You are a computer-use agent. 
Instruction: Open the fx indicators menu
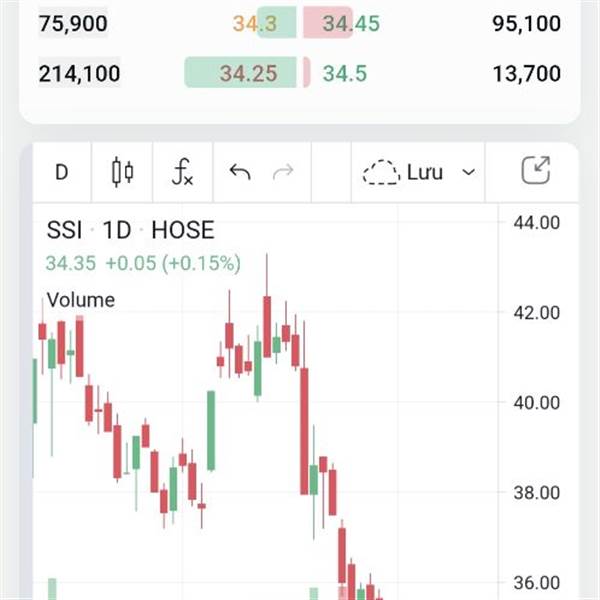tap(182, 172)
